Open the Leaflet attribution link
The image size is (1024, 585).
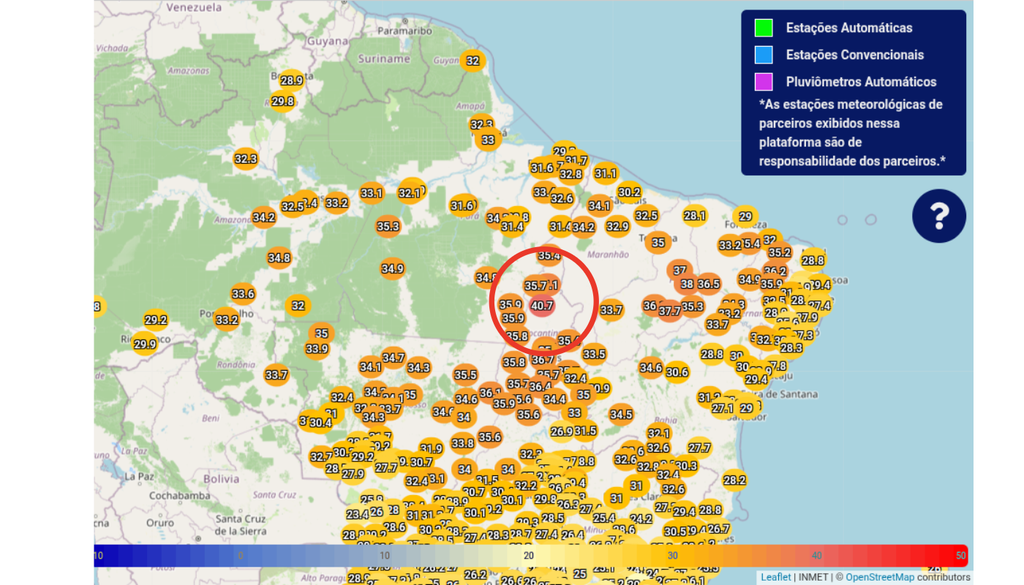pyautogui.click(x=775, y=577)
